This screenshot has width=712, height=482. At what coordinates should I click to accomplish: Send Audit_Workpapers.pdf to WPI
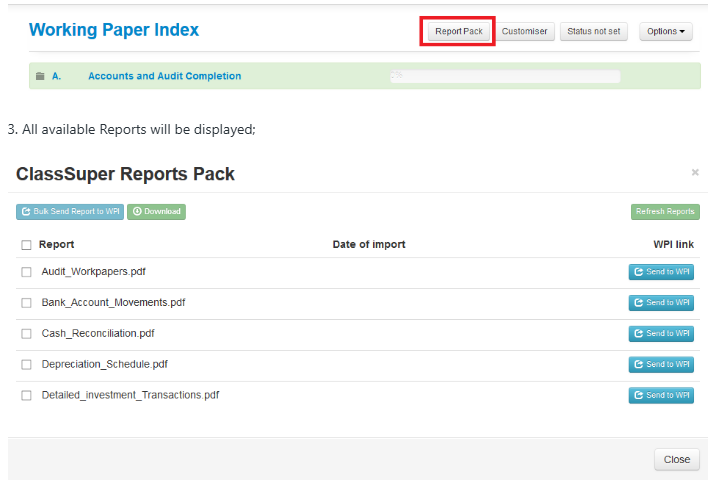(x=661, y=272)
